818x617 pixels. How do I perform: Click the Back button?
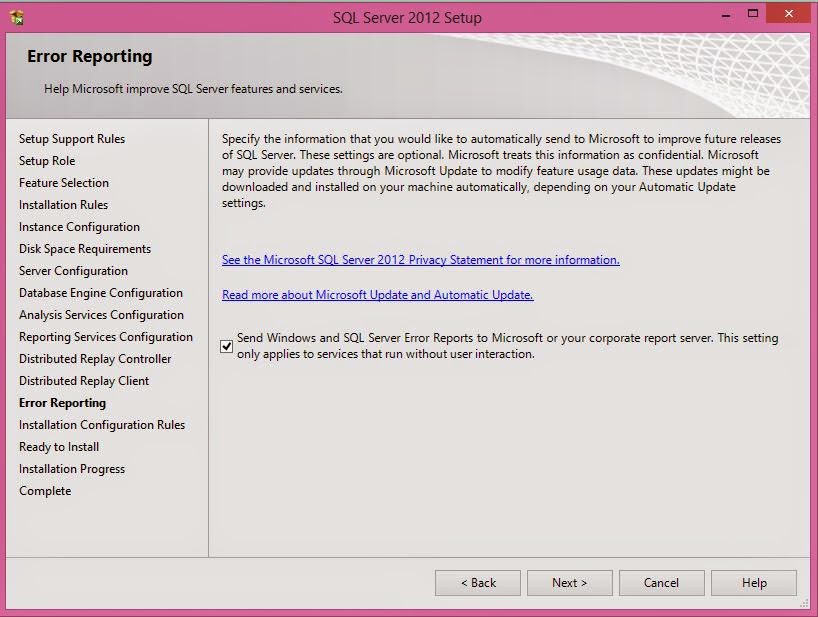(x=478, y=583)
